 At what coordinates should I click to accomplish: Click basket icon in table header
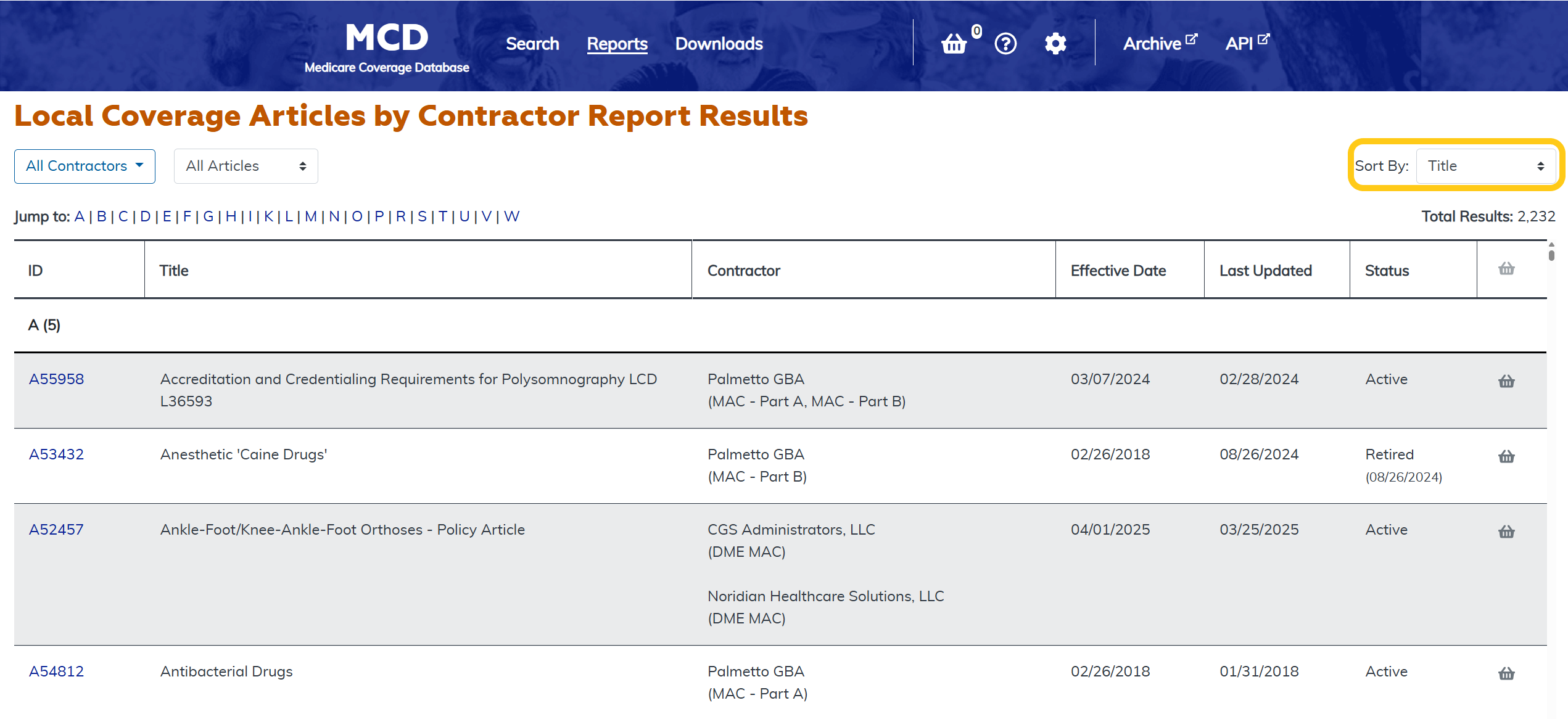[1506, 269]
